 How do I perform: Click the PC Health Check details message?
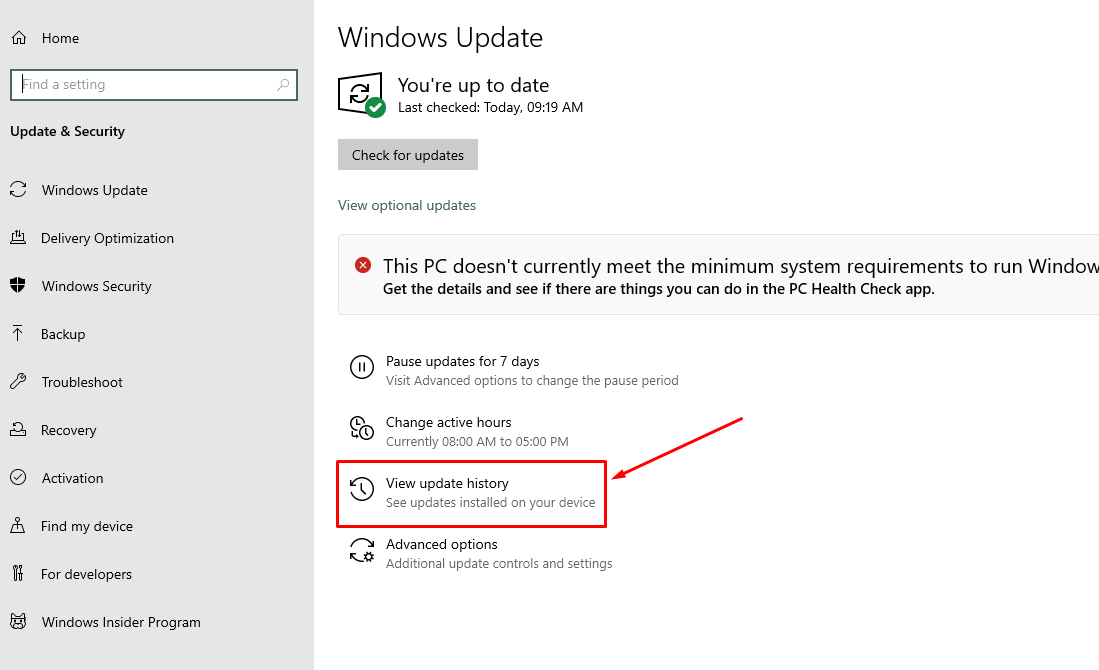pos(659,289)
